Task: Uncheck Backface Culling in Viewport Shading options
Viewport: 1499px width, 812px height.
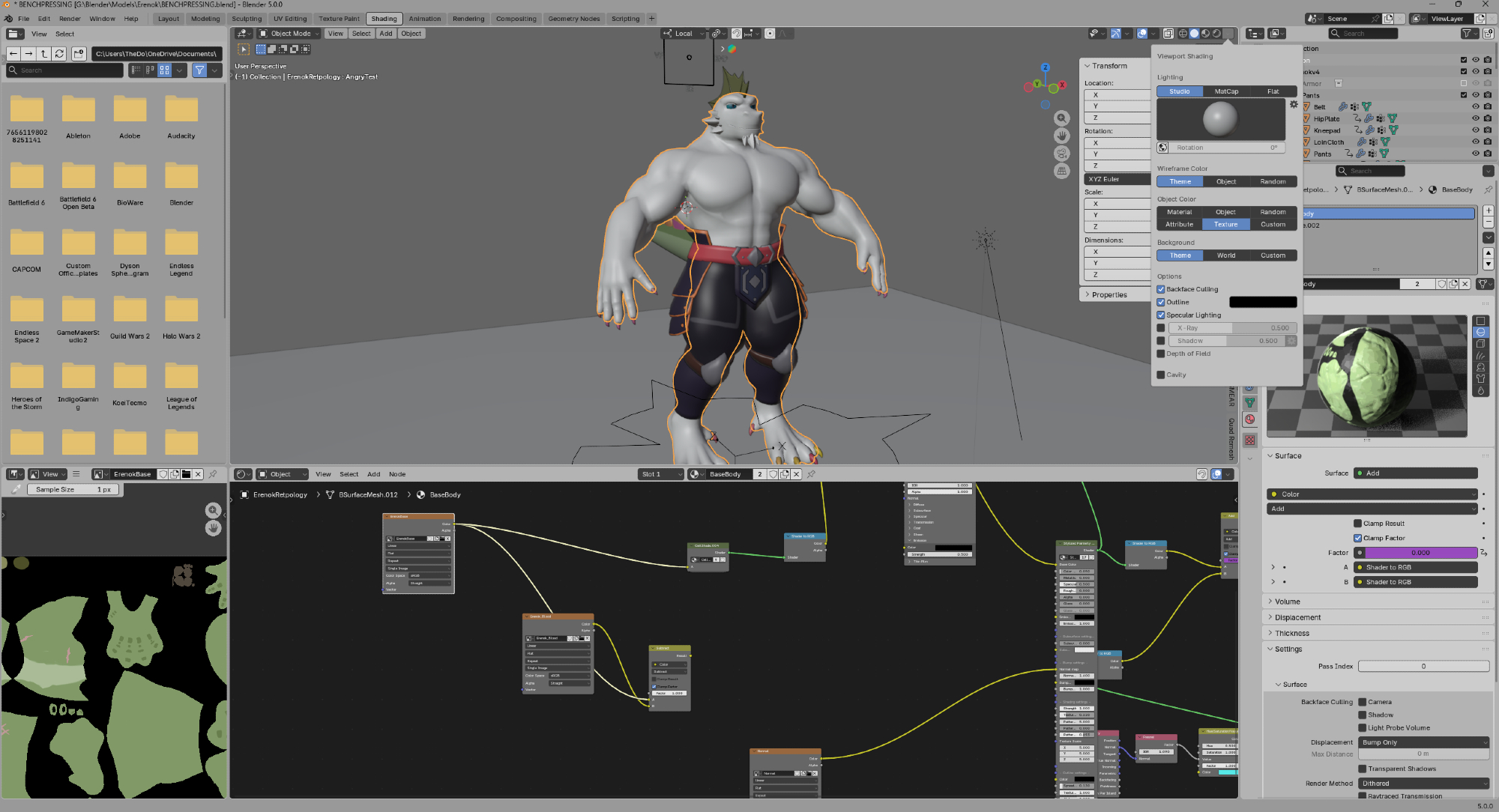Action: (x=1161, y=289)
